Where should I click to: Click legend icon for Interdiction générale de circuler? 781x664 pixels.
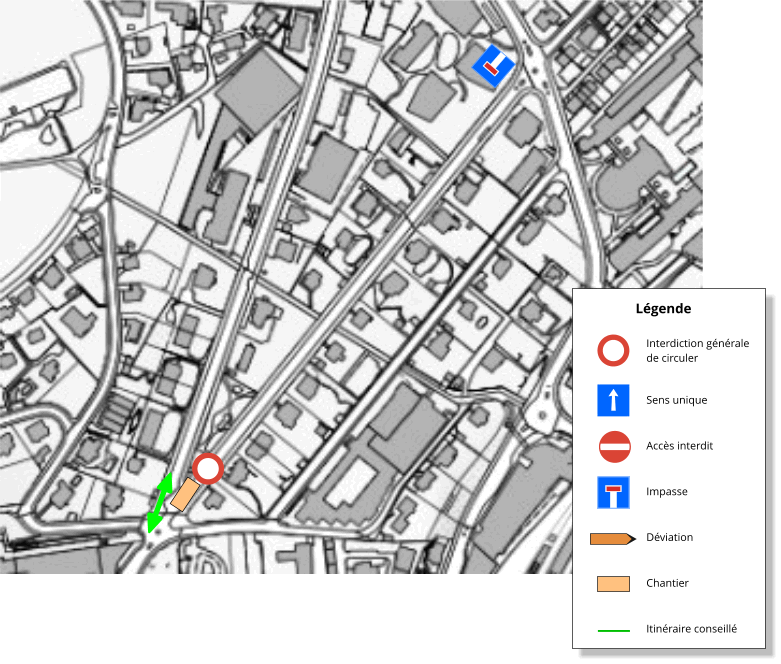pos(613,350)
